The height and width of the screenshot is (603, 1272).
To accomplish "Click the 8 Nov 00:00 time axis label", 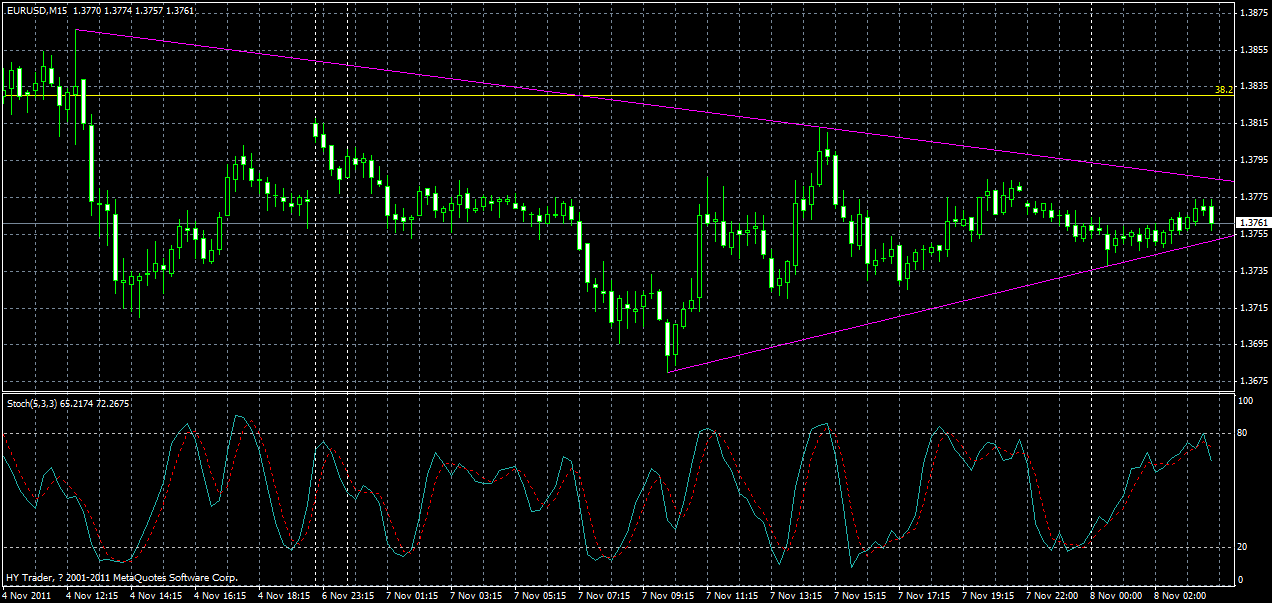I will click(x=1115, y=593).
